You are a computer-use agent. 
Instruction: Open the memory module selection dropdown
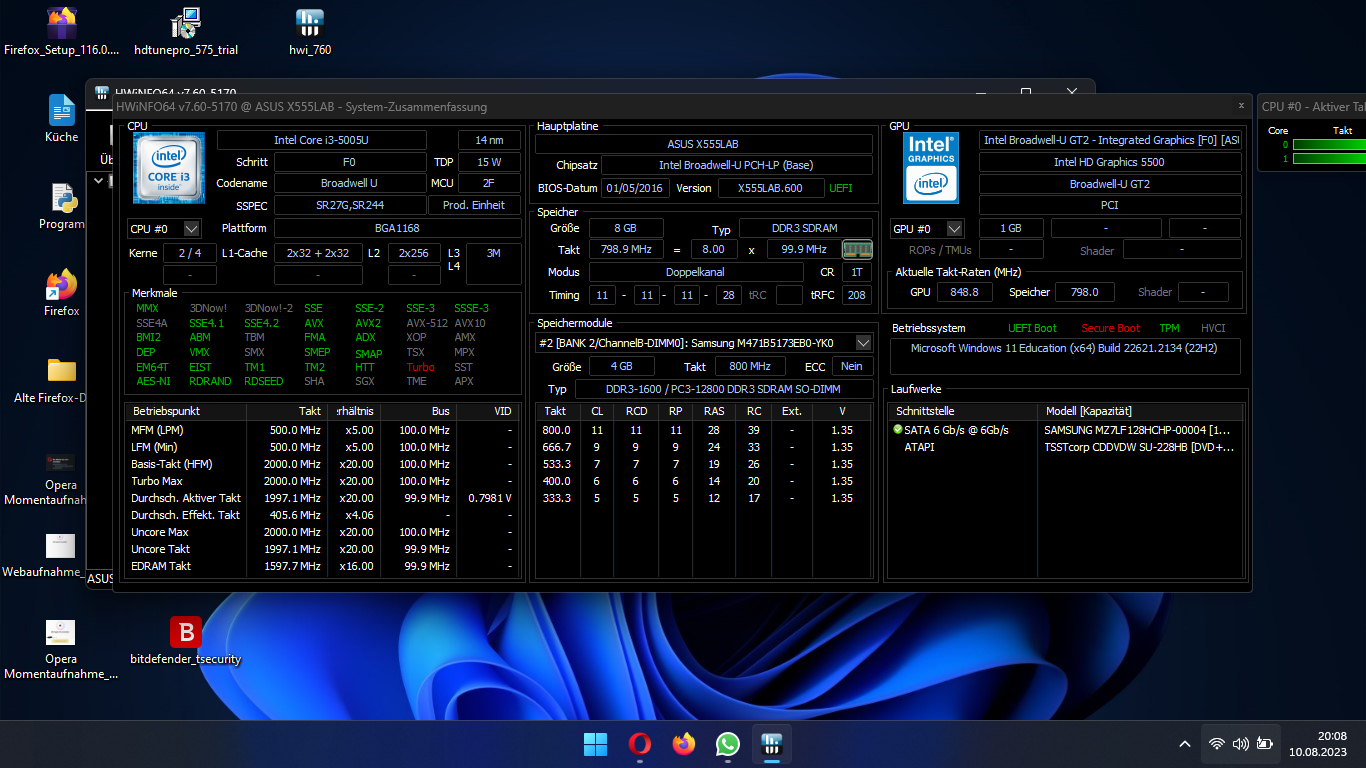[703, 343]
